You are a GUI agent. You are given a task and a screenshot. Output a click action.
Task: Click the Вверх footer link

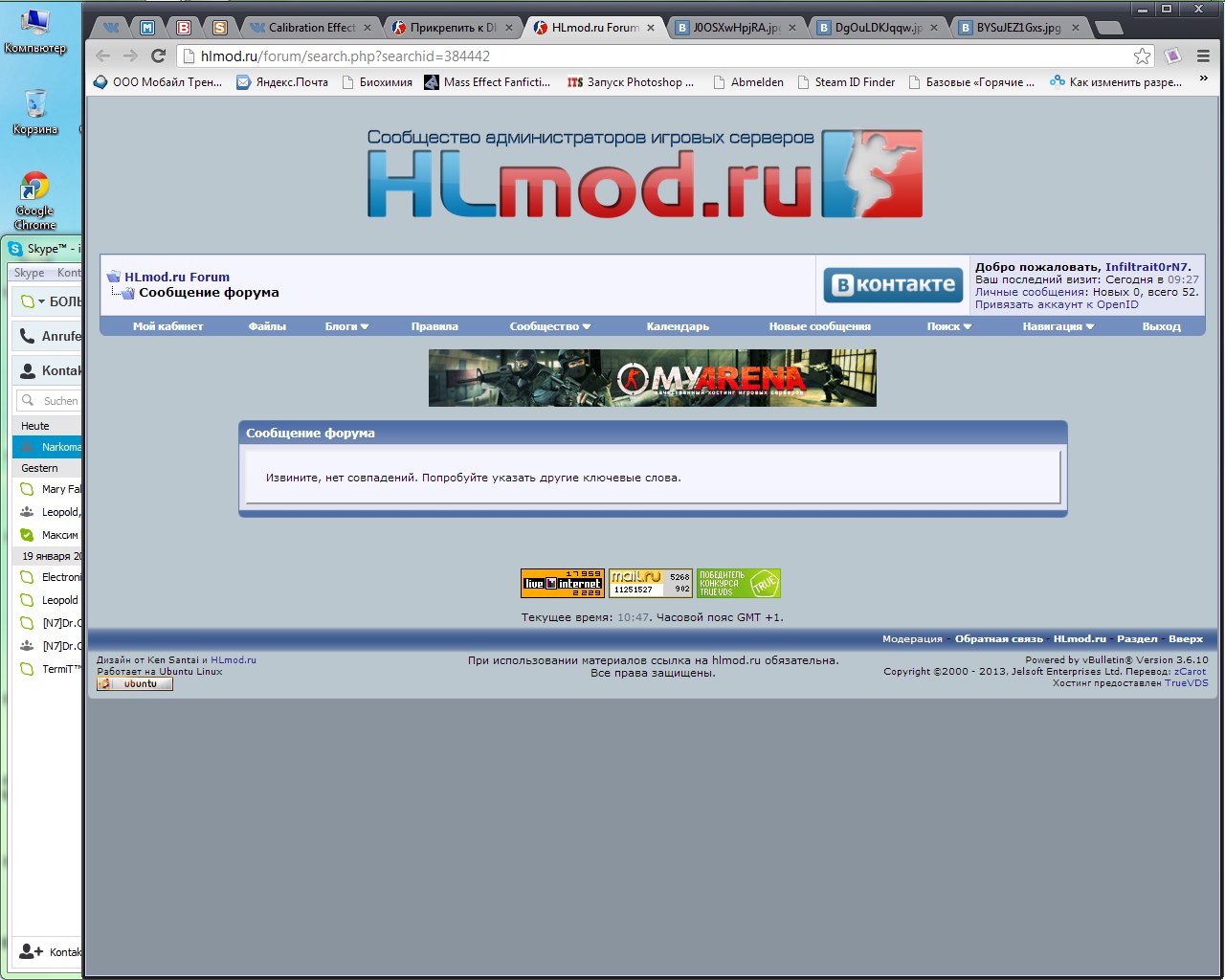click(1186, 638)
